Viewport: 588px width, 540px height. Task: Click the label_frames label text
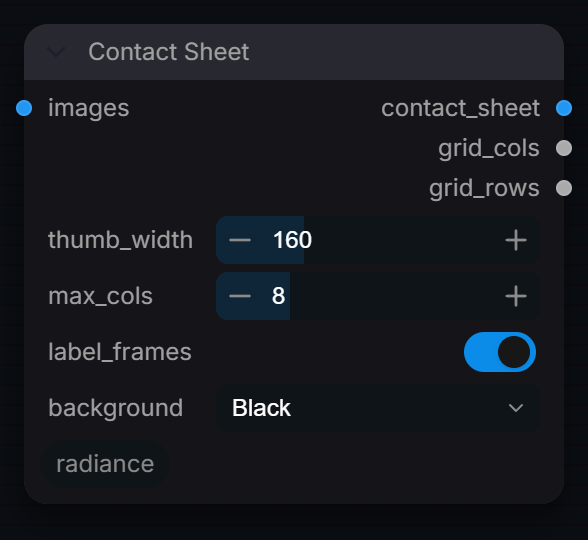(x=120, y=352)
